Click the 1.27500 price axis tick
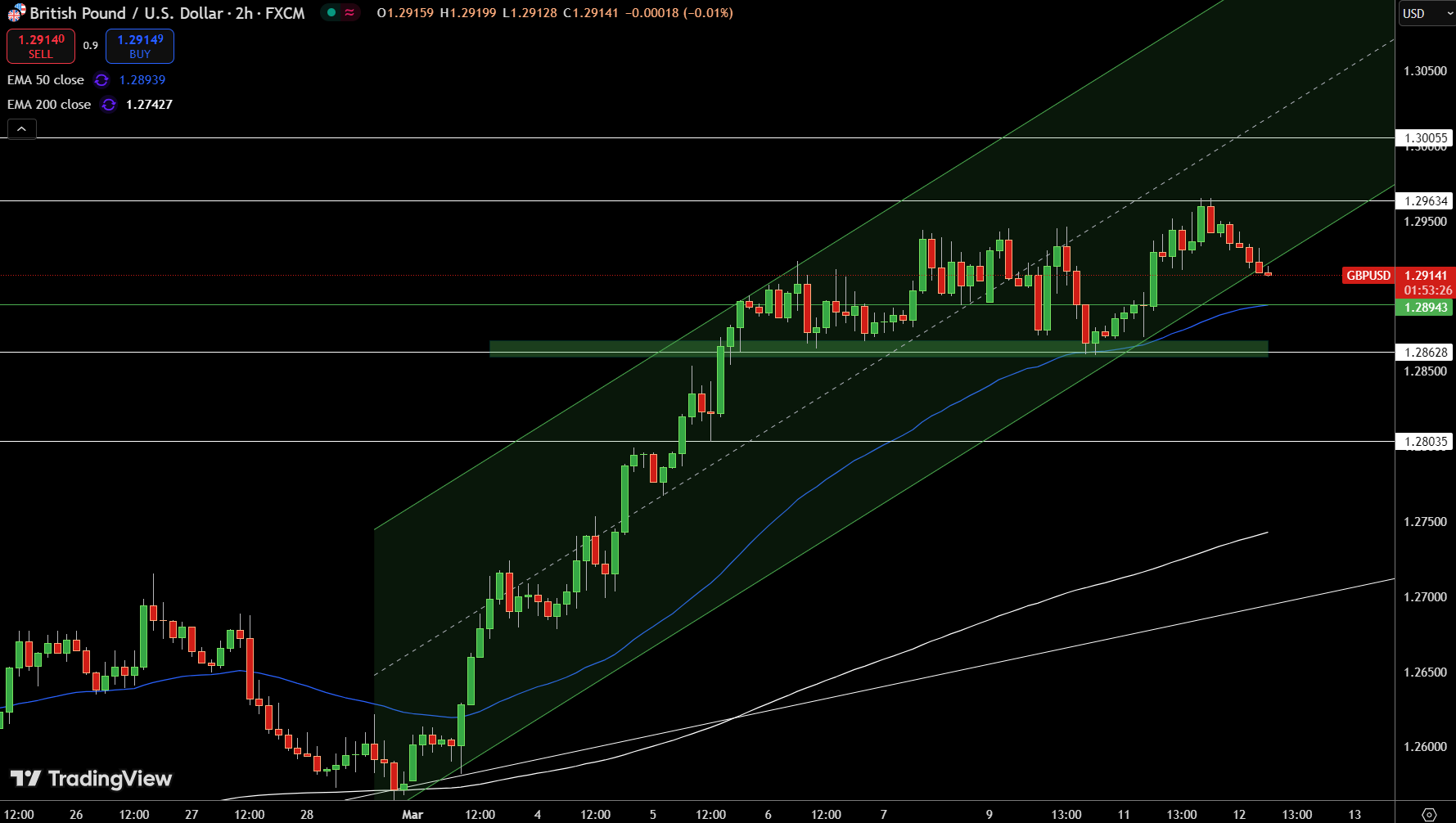1456x823 pixels. 1425,522
